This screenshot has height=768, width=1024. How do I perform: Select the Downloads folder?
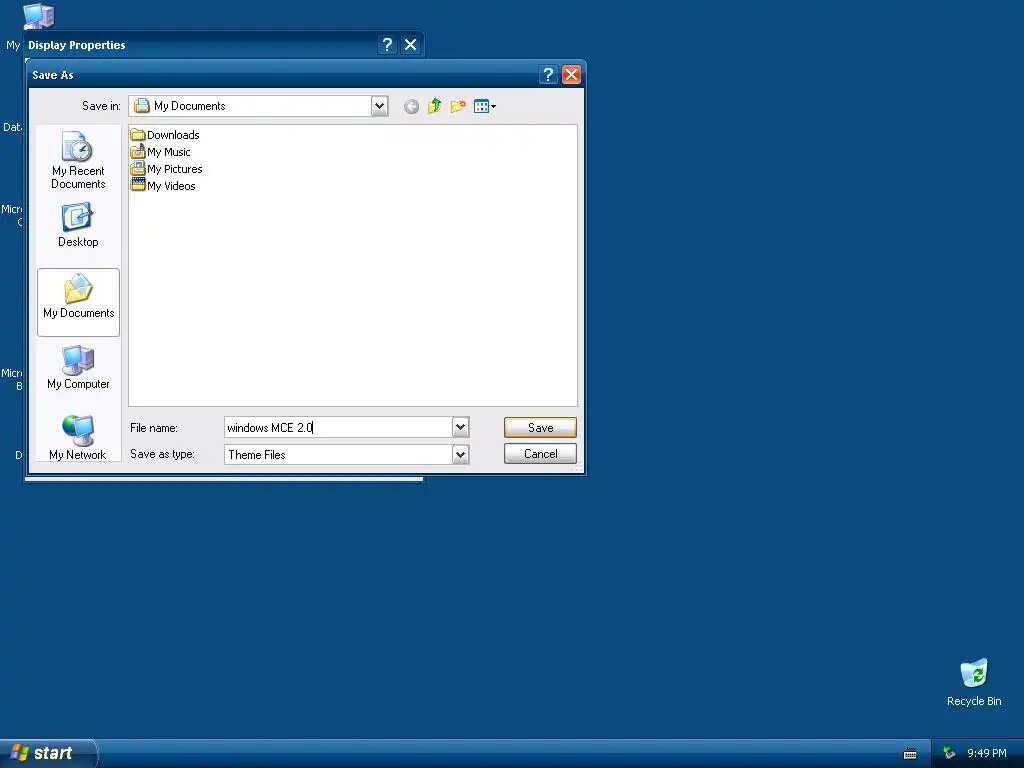pos(165,135)
